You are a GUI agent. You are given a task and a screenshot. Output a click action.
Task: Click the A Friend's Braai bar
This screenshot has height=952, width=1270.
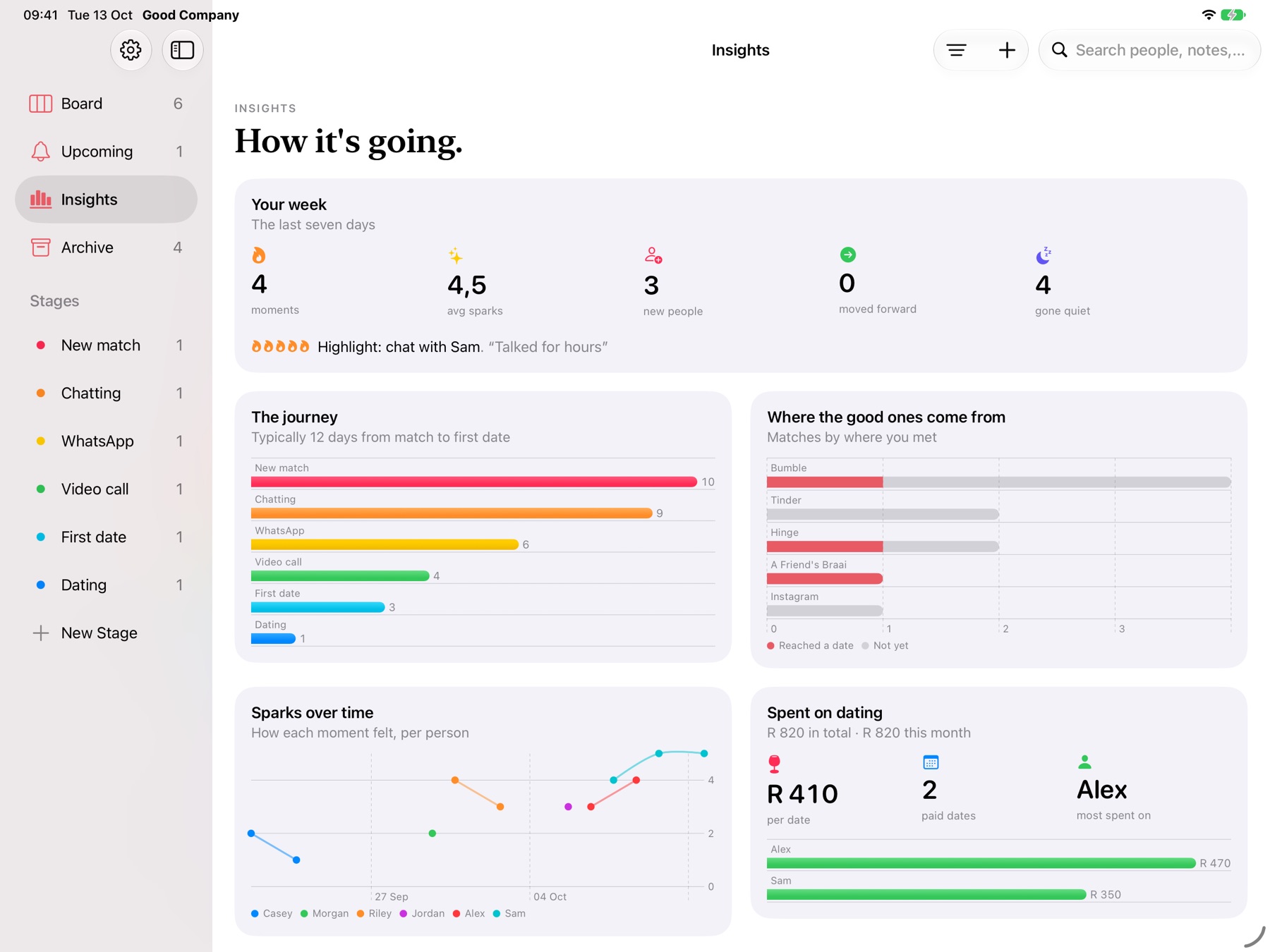click(x=825, y=579)
